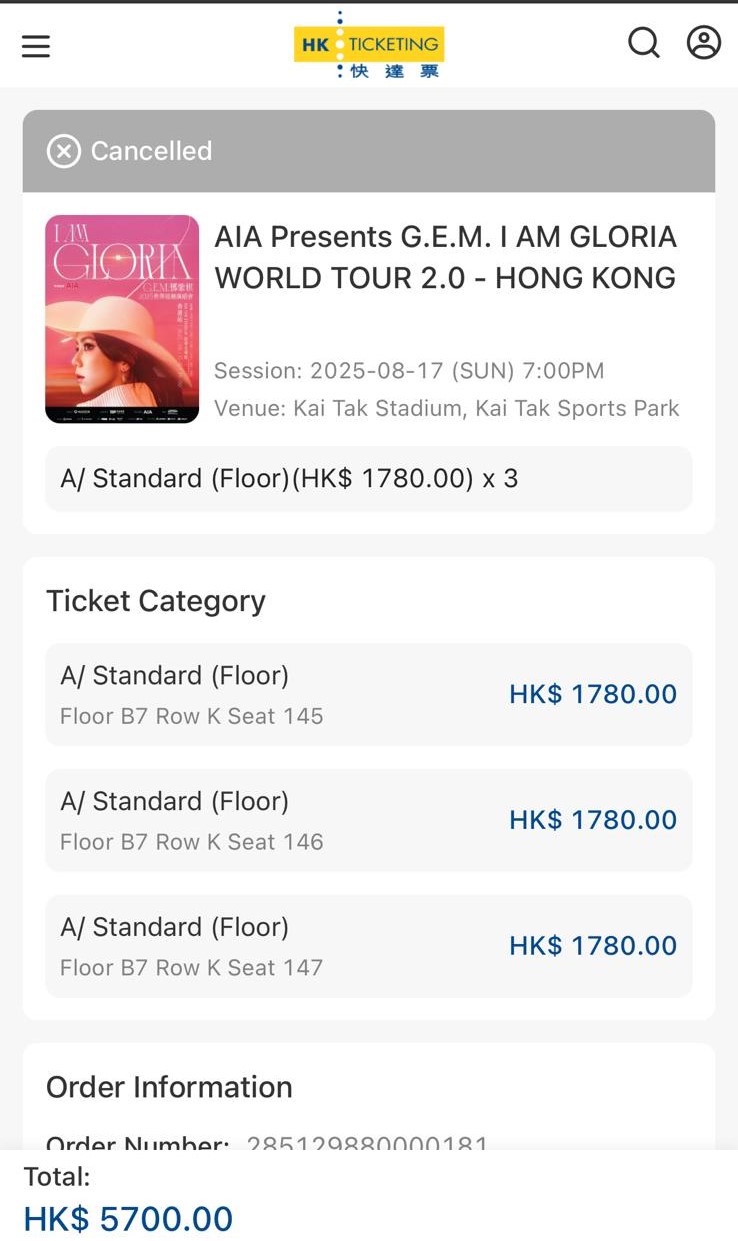Open search with the magnifier icon
This screenshot has width=738, height=1241.
click(x=644, y=43)
